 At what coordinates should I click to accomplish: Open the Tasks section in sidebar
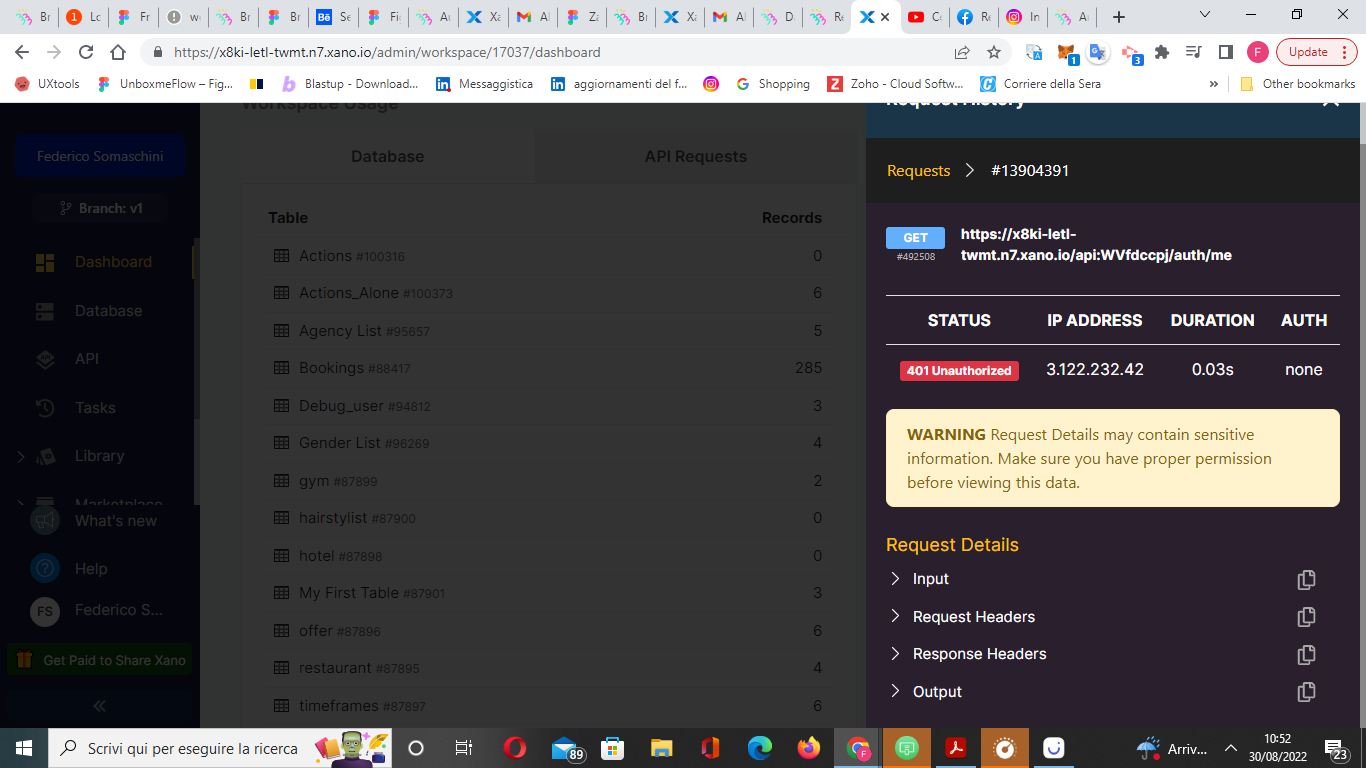pyautogui.click(x=95, y=408)
